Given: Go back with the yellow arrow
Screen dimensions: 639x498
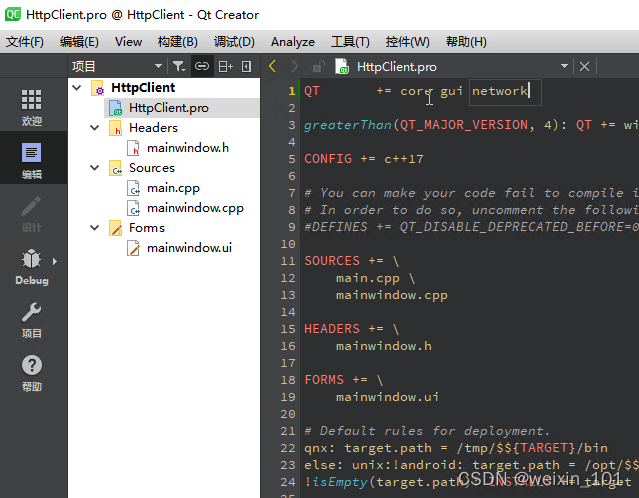Looking at the screenshot, I should point(273,66).
